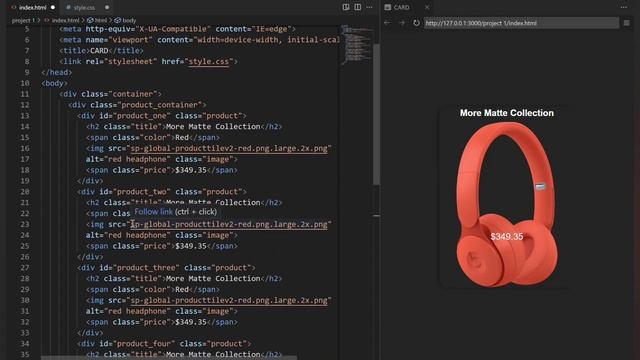This screenshot has width=640, height=360.
Task: Click the unsaved dot on style.css tab
Action: point(107,7)
